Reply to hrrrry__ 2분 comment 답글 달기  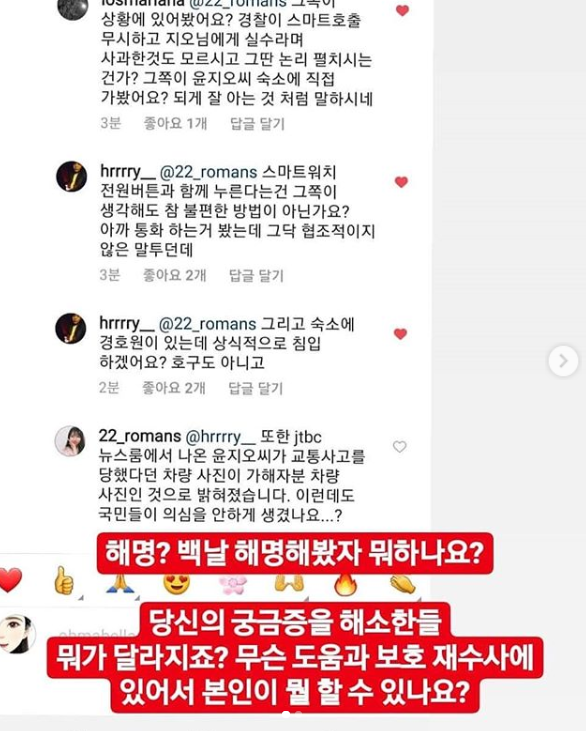255,388
